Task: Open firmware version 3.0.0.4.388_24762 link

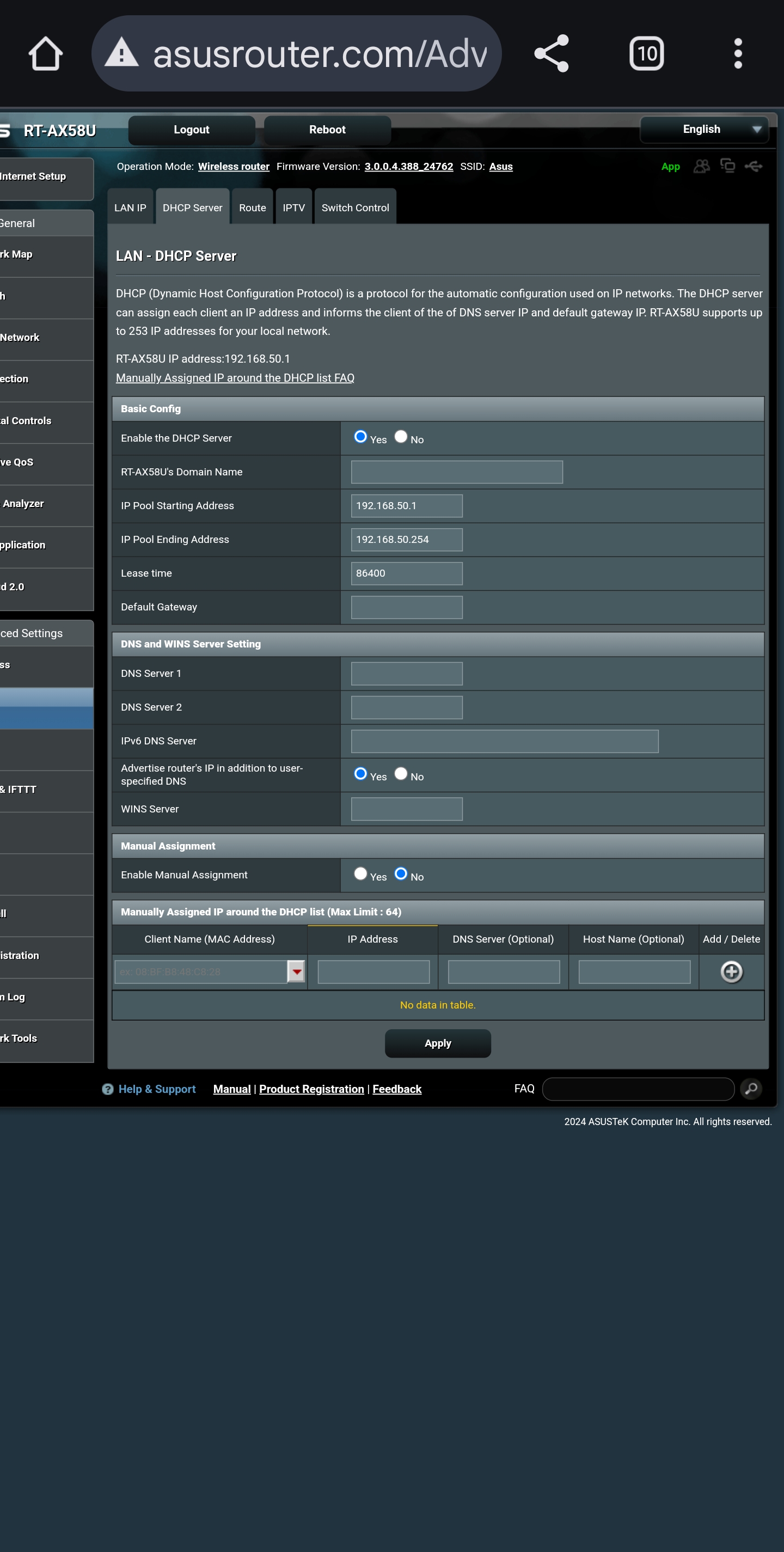Action: pyautogui.click(x=408, y=166)
